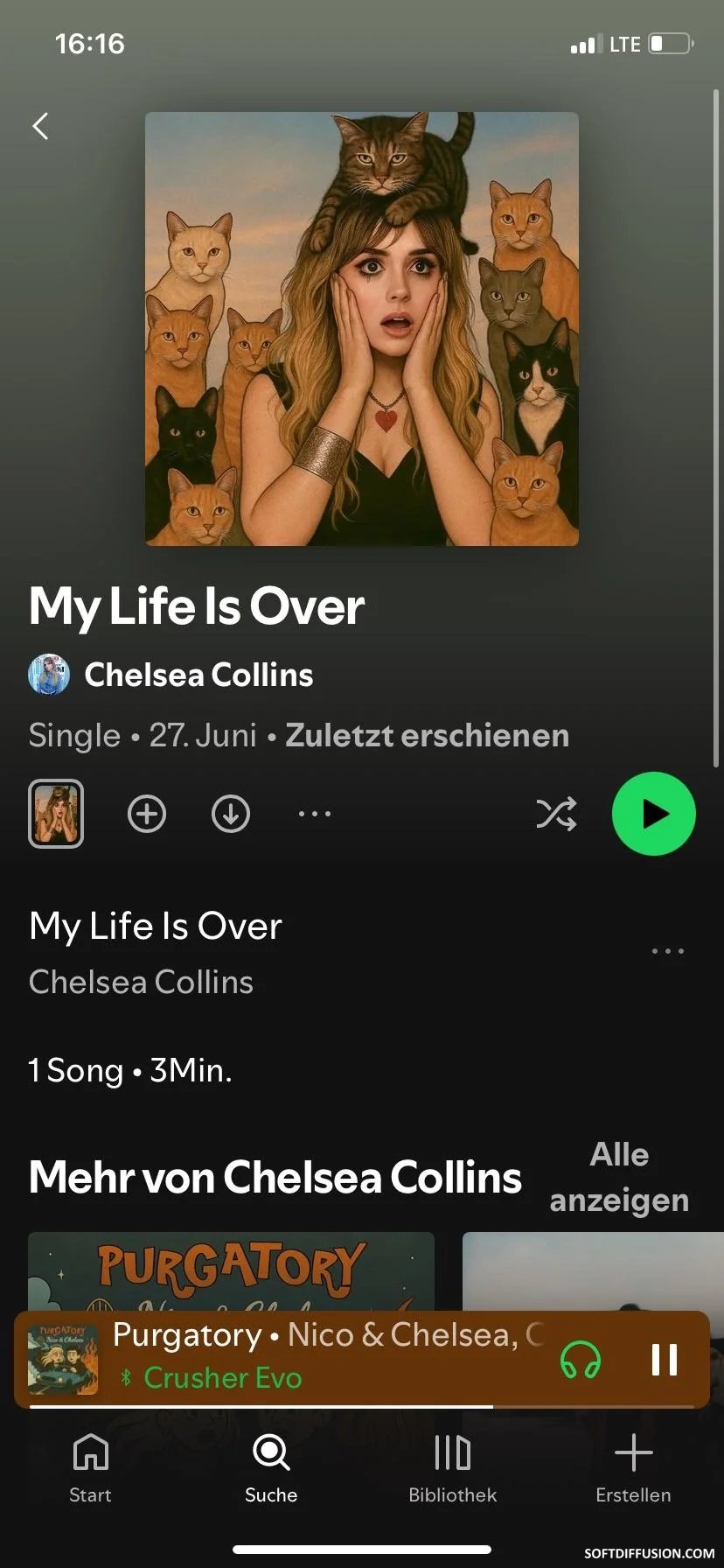This screenshot has height=1568, width=724.
Task: Pause the currently playing Purgatory track
Action: click(665, 1359)
